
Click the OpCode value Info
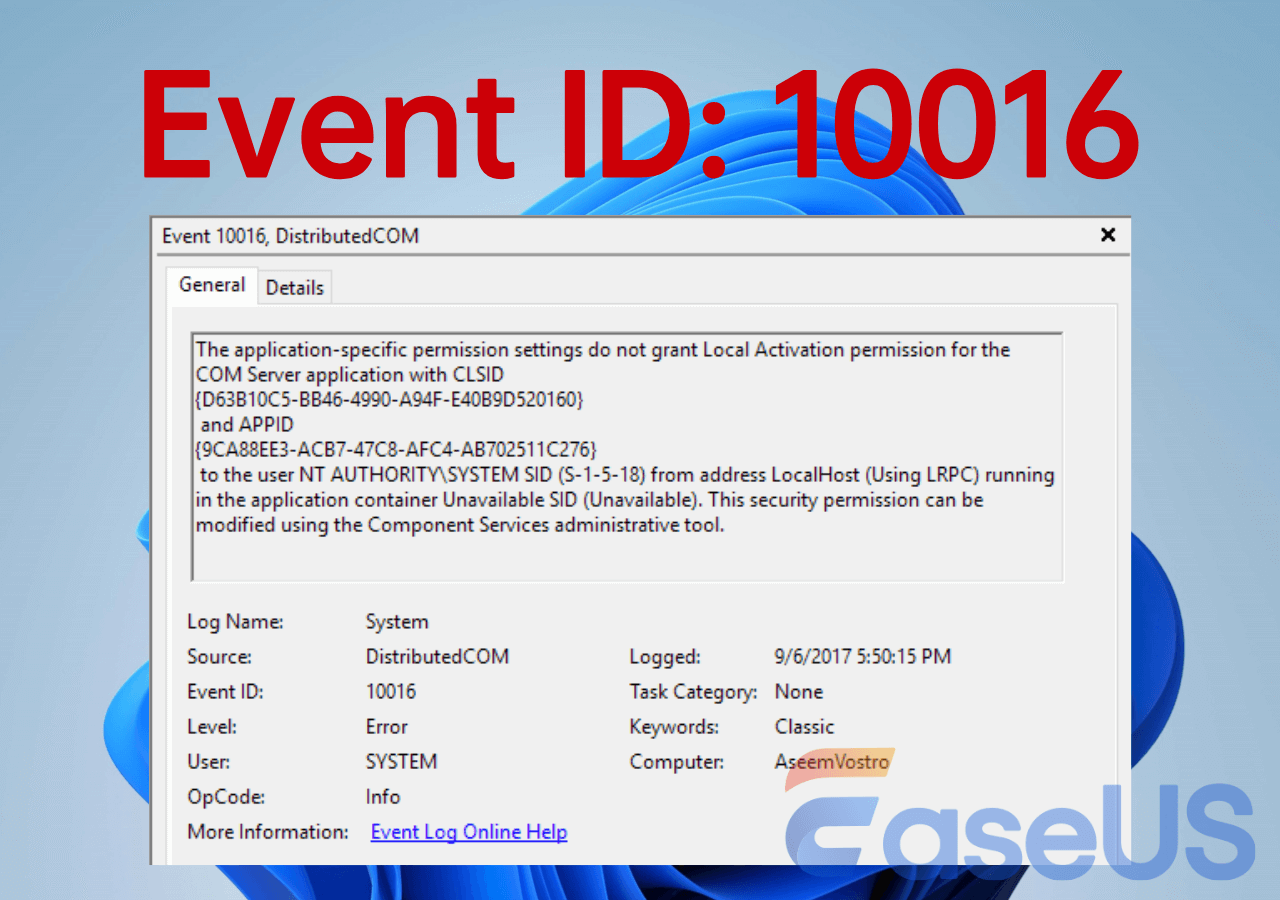tap(381, 796)
